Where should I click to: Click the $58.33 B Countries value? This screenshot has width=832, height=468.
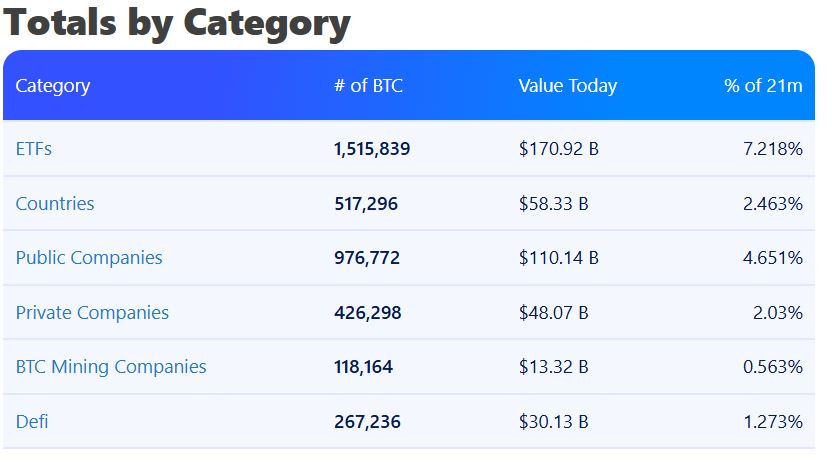point(553,204)
